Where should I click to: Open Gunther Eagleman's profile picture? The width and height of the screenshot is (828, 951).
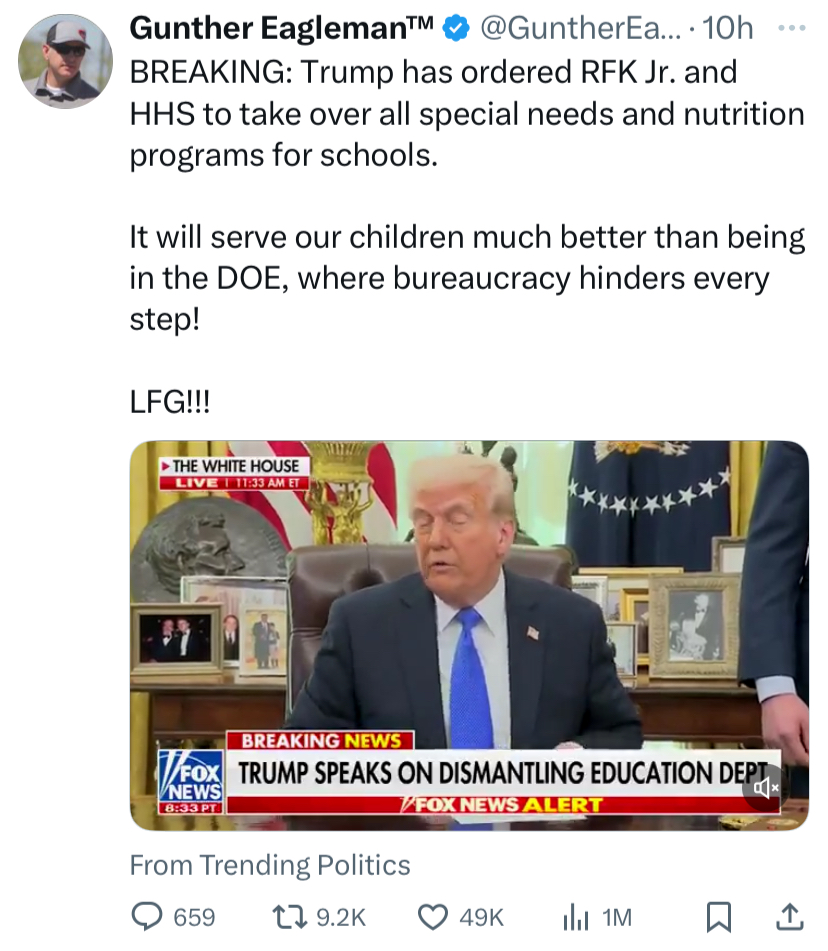tap(66, 61)
